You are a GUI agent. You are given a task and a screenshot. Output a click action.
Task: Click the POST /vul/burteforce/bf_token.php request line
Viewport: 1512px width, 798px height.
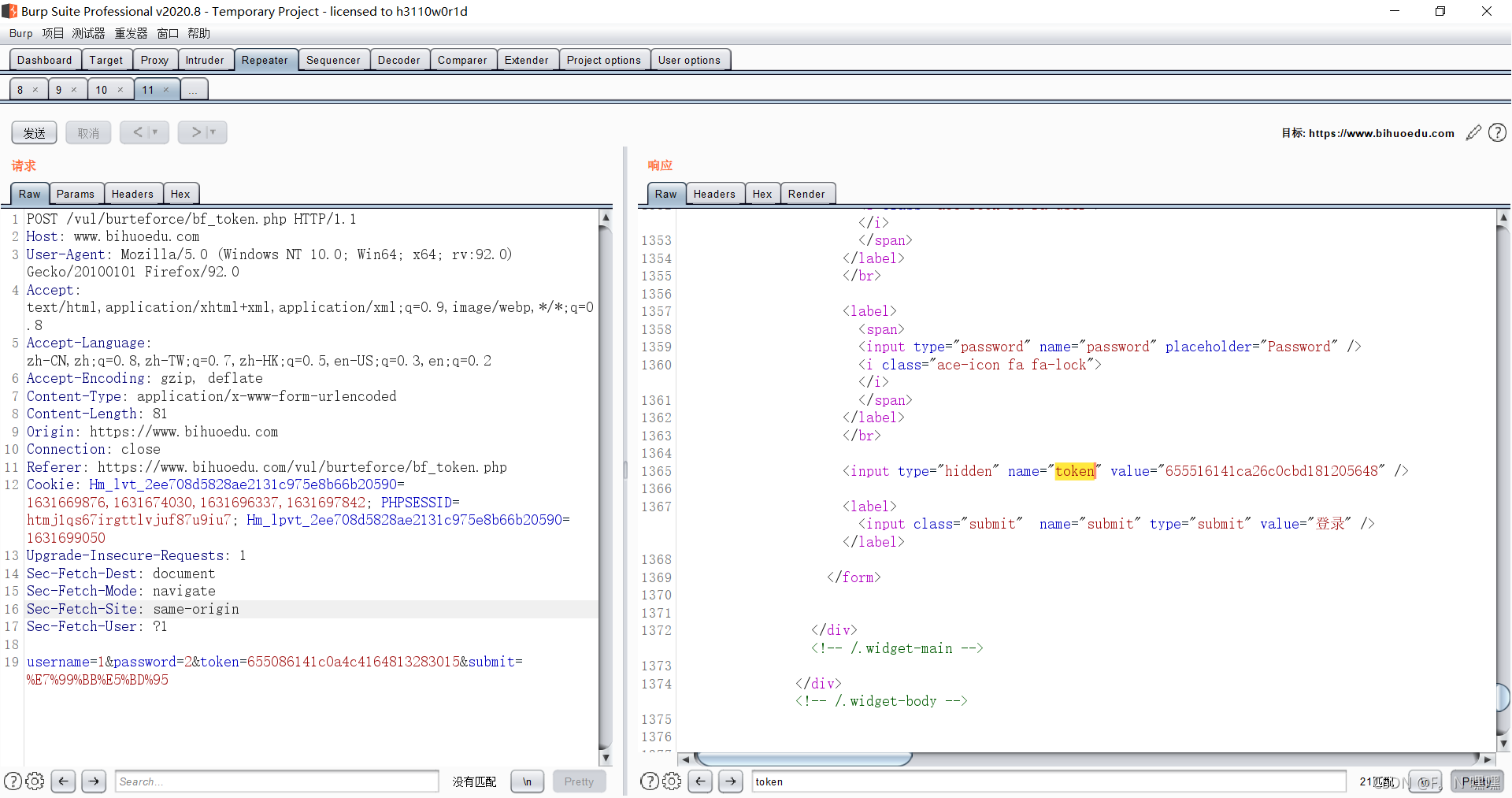(191, 219)
